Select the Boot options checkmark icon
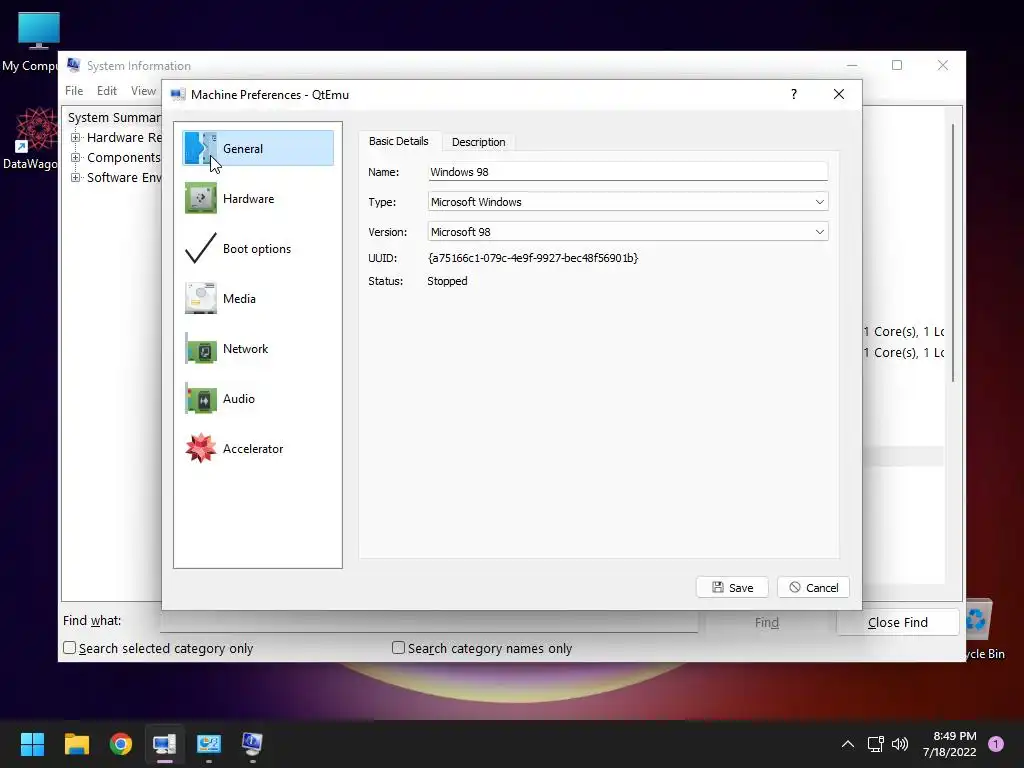Viewport: 1024px width, 768px height. coord(200,248)
